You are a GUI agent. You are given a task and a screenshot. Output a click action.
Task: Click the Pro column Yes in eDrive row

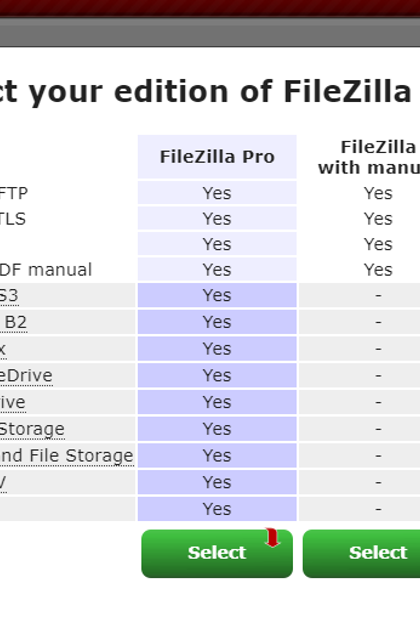[217, 375]
